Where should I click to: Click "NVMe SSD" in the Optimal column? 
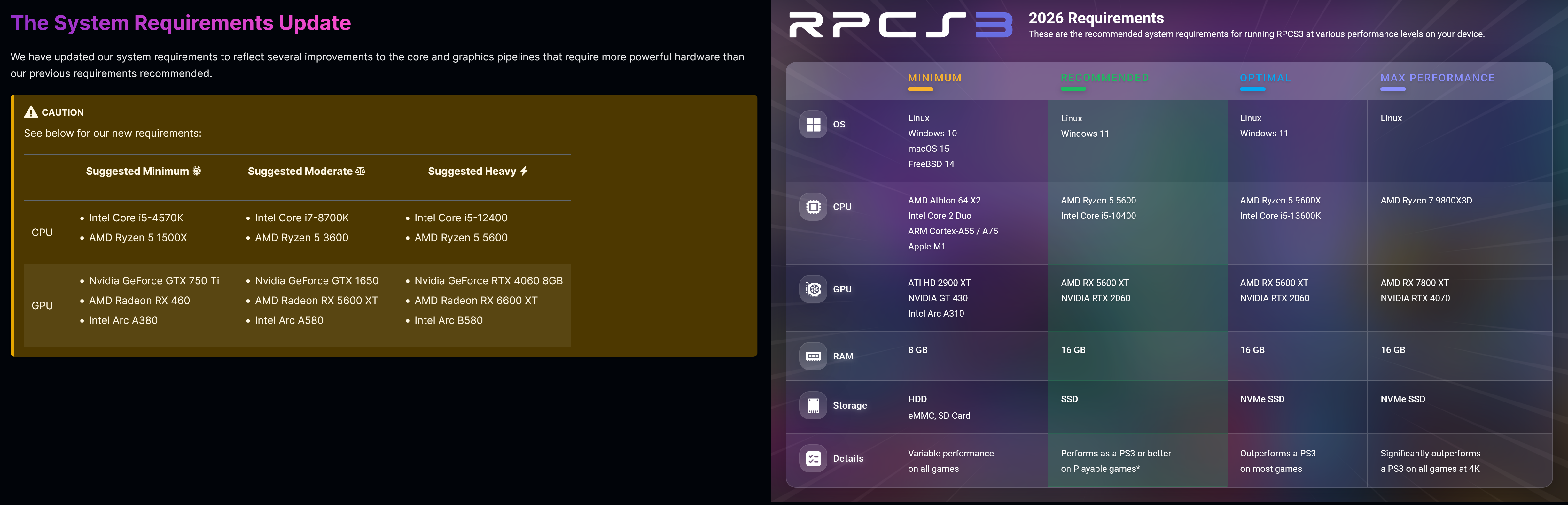click(x=1262, y=399)
